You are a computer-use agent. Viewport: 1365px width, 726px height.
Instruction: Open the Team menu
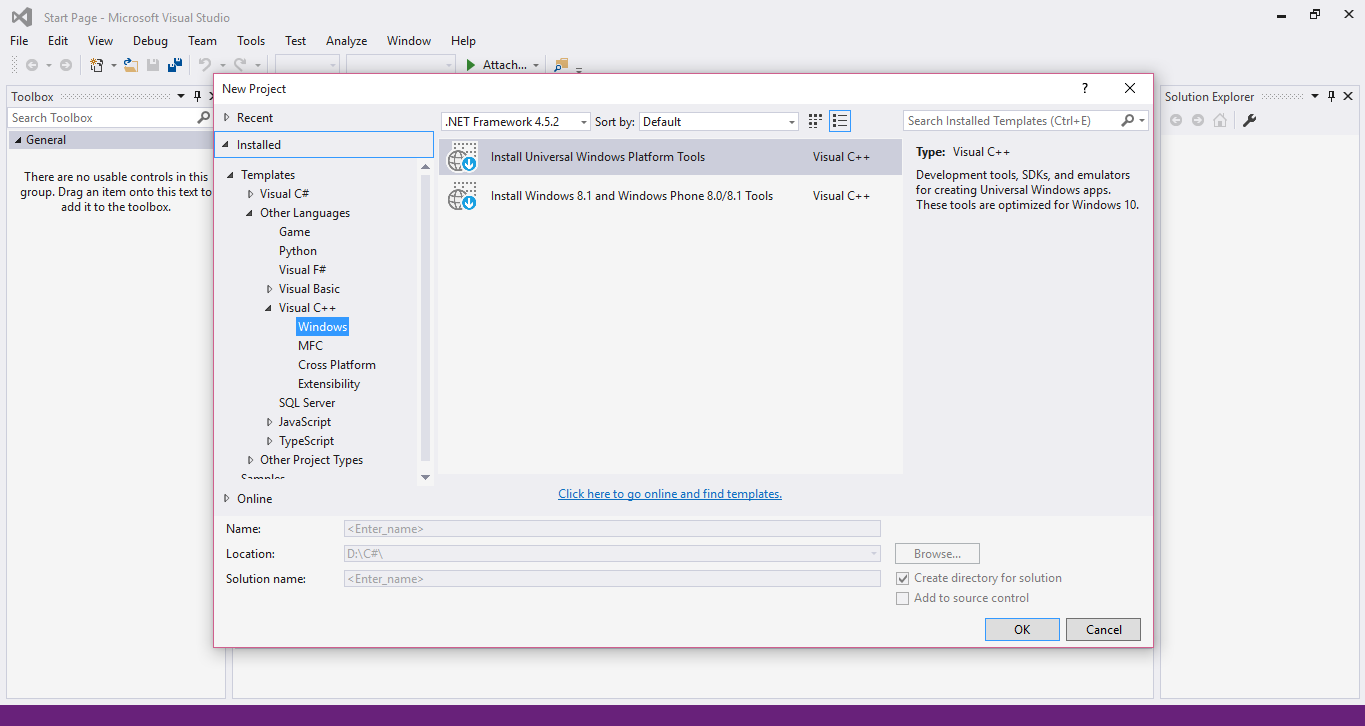pyautogui.click(x=202, y=41)
